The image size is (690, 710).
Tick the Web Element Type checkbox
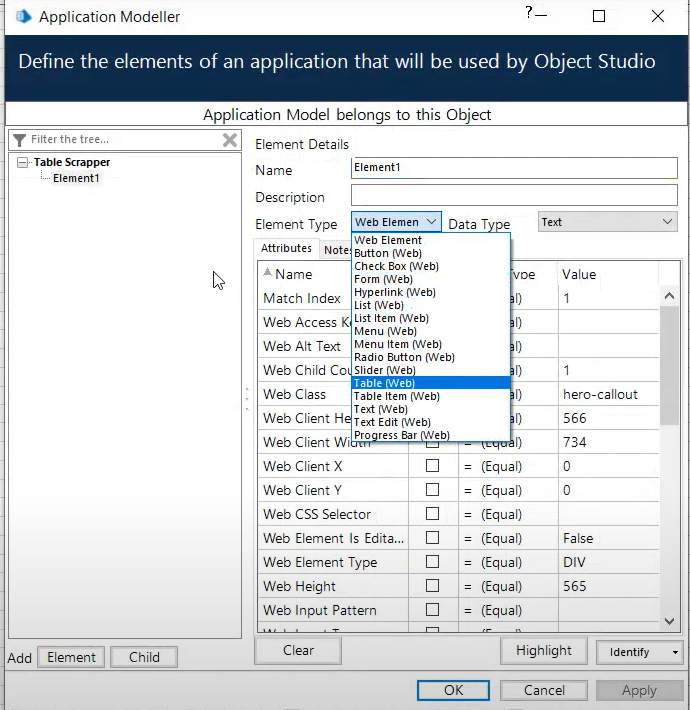click(432, 561)
